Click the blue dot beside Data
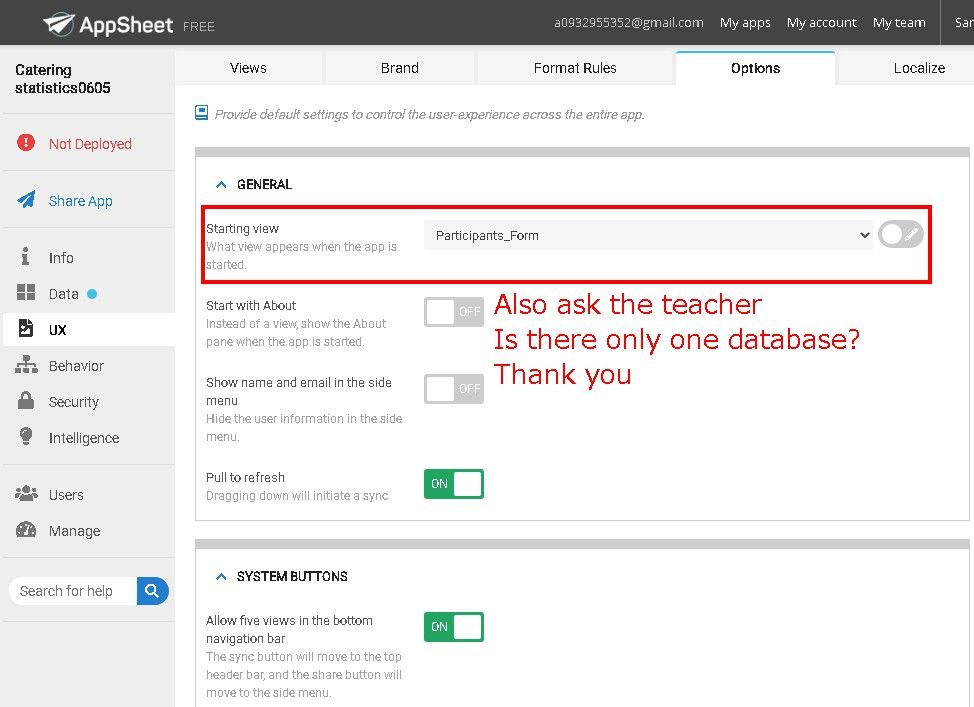974x707 pixels. [92, 294]
